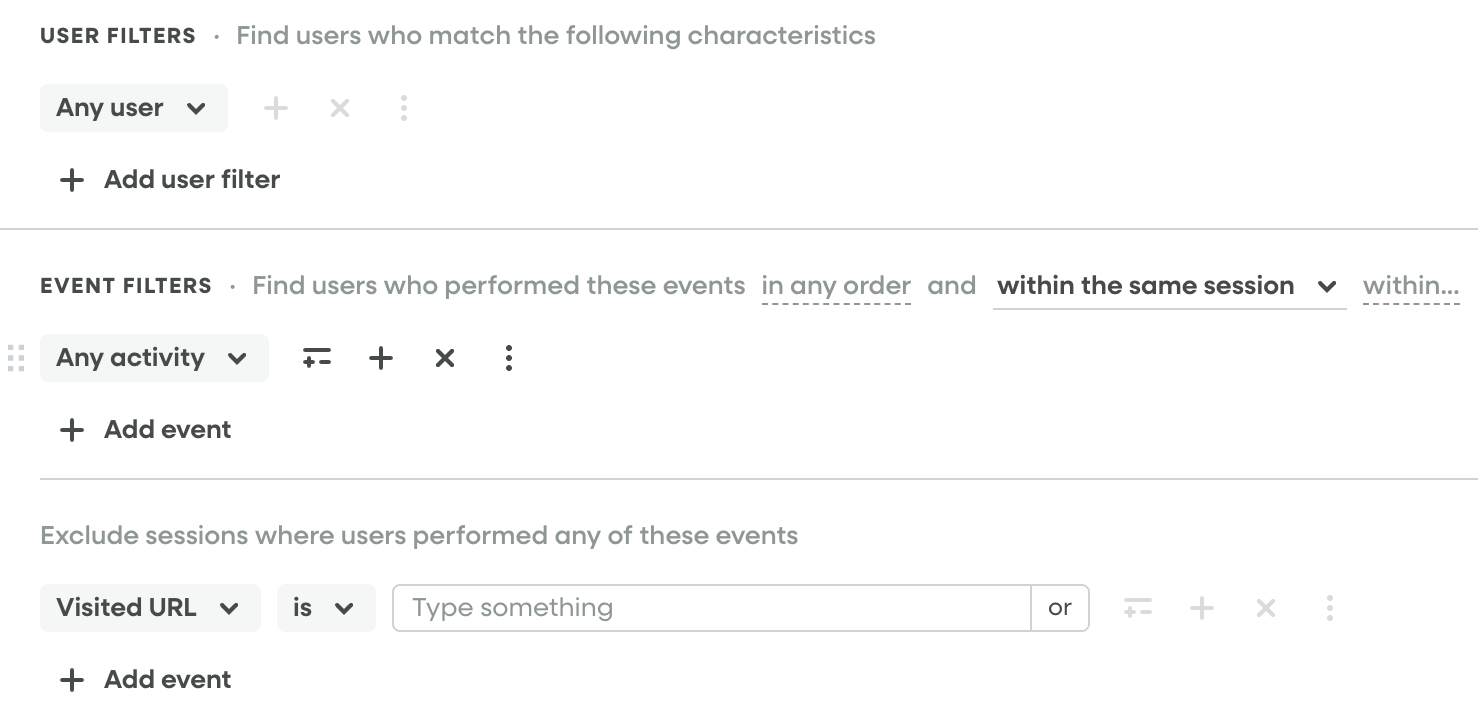The height and width of the screenshot is (710, 1478).
Task: Click Add event under Any activity
Action: pyautogui.click(x=146, y=430)
